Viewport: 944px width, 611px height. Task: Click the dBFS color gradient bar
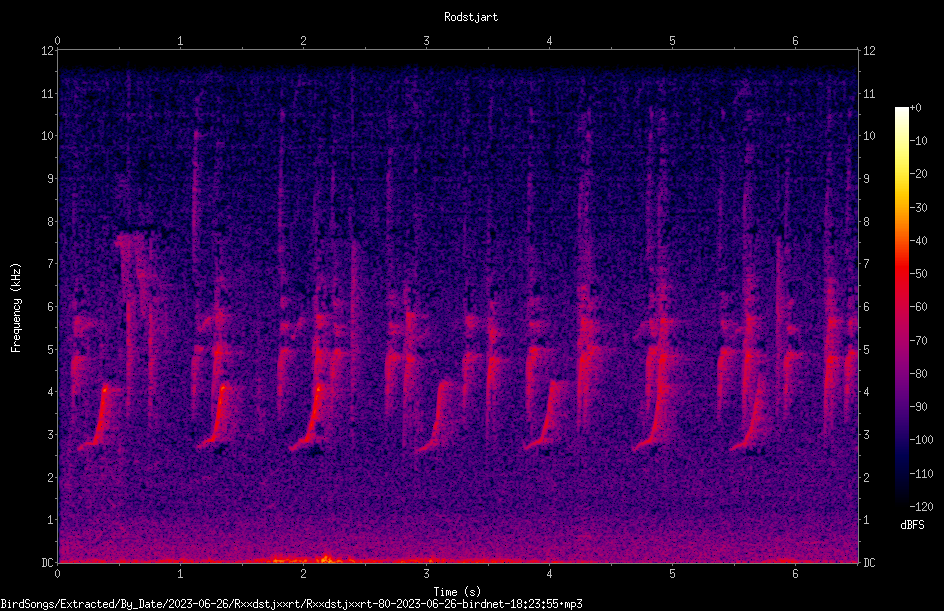901,306
